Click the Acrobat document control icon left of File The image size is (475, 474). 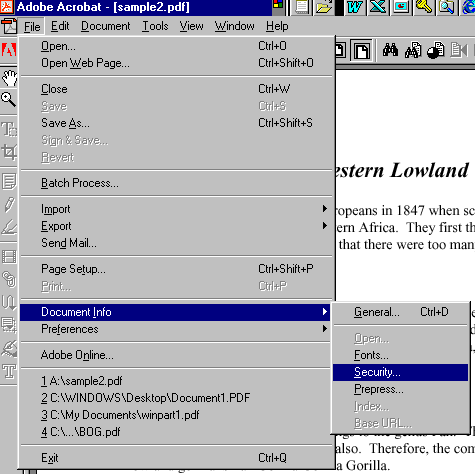(9, 26)
